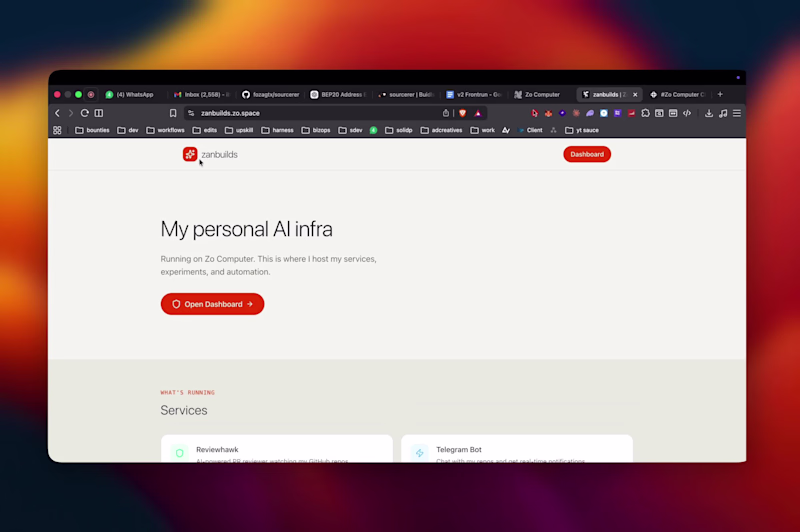Click the red cursor extension icon
Image resolution: width=800 pixels, height=532 pixels.
pyautogui.click(x=534, y=113)
